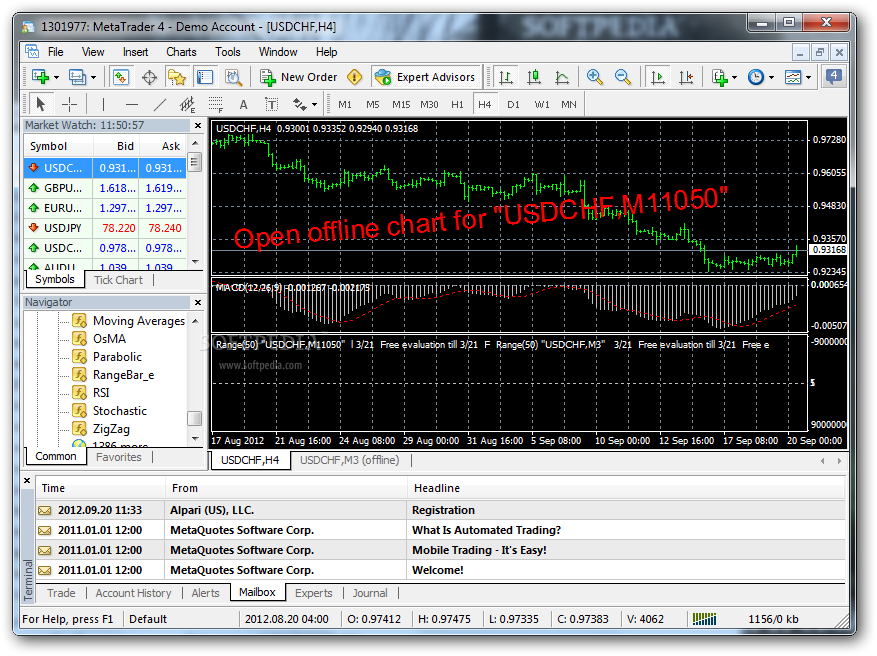
Task: Switch to the Tick Chart tab
Action: (118, 280)
